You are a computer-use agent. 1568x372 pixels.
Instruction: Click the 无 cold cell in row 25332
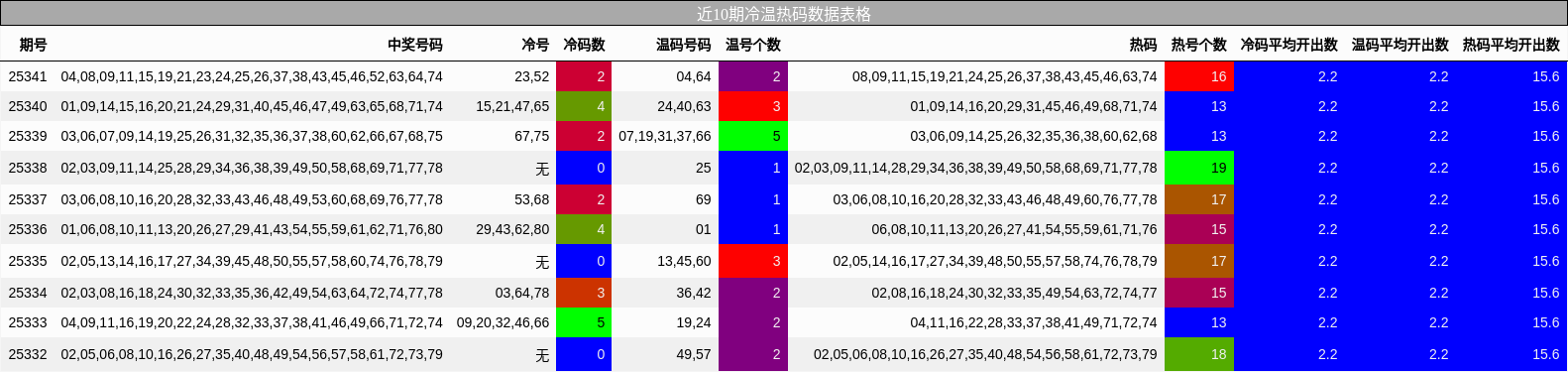click(x=542, y=354)
